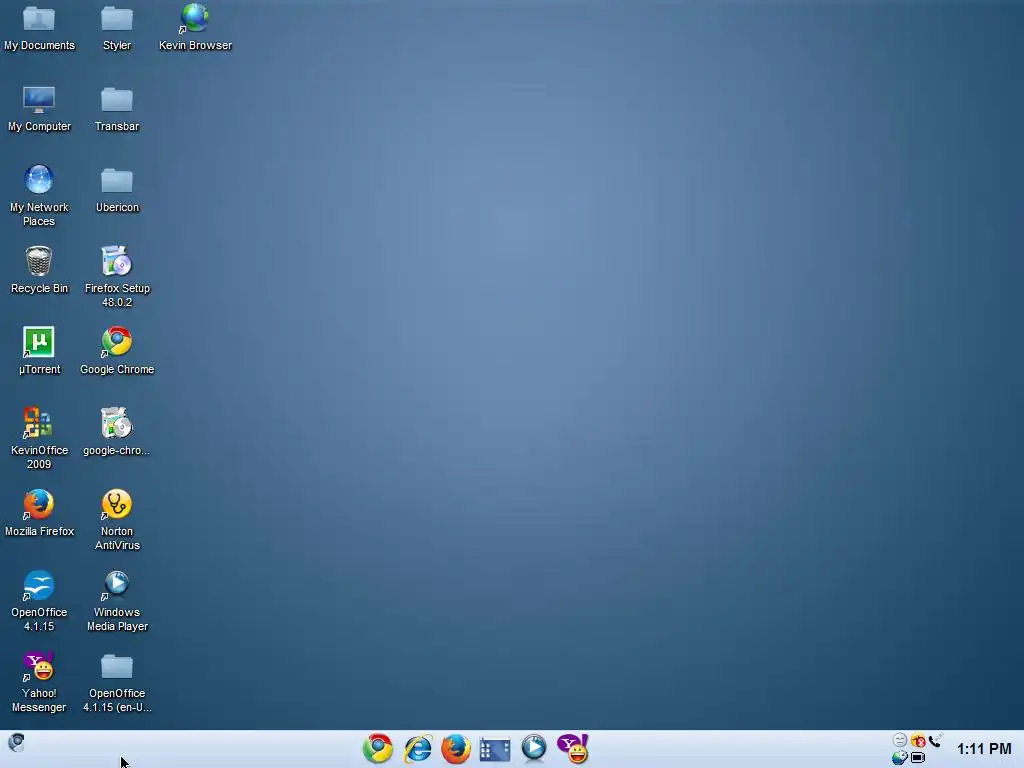The width and height of the screenshot is (1024, 768).
Task: Open Yahoo Messenger from the taskbar
Action: [573, 748]
